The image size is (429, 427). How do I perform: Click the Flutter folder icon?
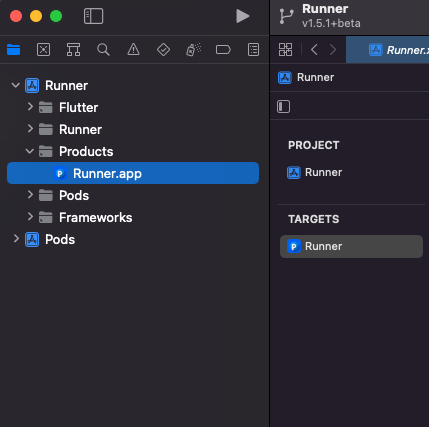46,107
